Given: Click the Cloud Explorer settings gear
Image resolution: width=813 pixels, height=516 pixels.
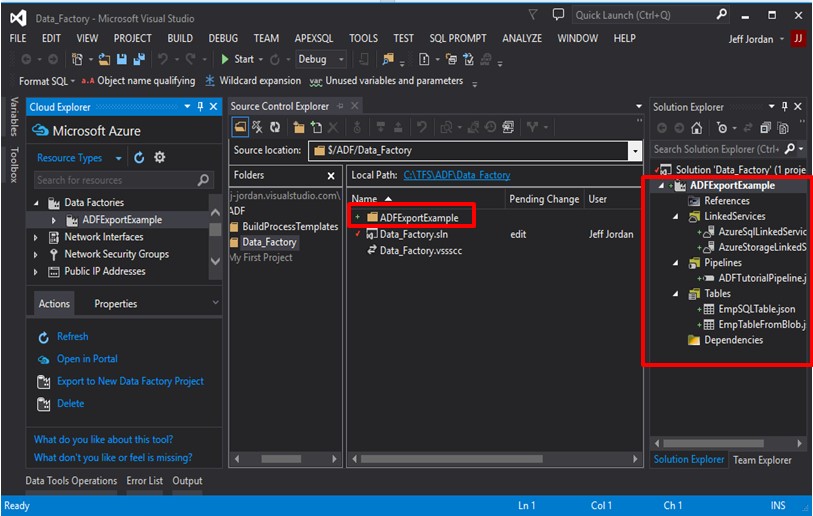Looking at the screenshot, I should [x=160, y=158].
